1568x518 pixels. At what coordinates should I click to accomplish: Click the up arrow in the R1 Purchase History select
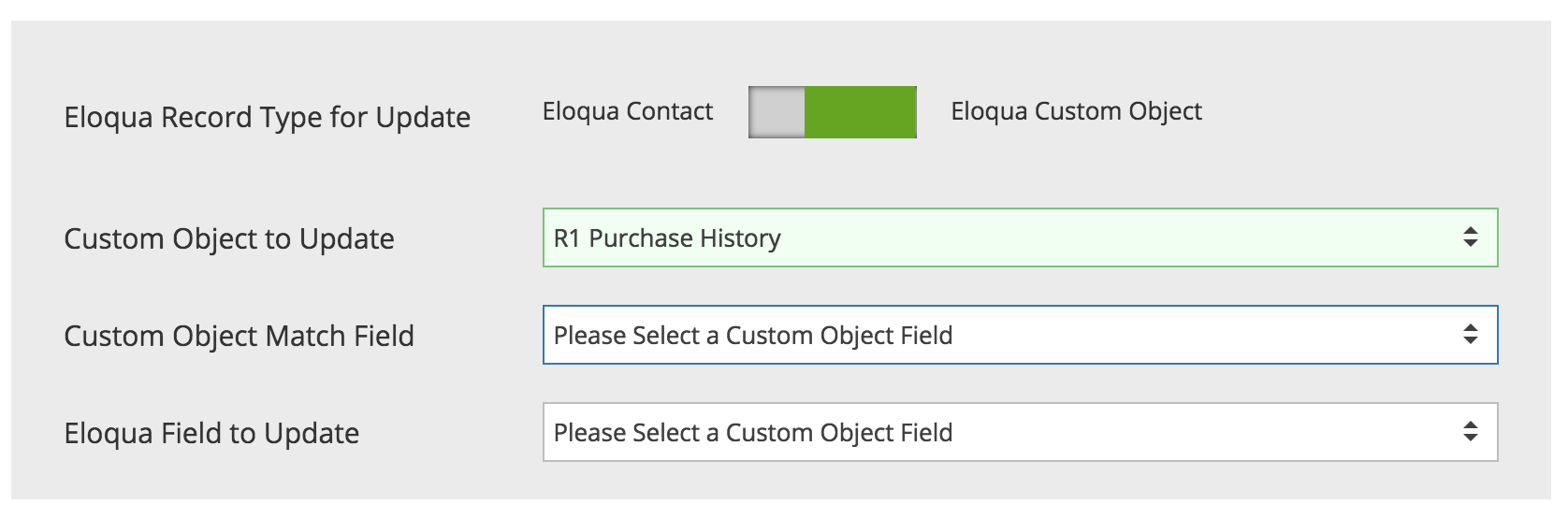coord(1471,231)
